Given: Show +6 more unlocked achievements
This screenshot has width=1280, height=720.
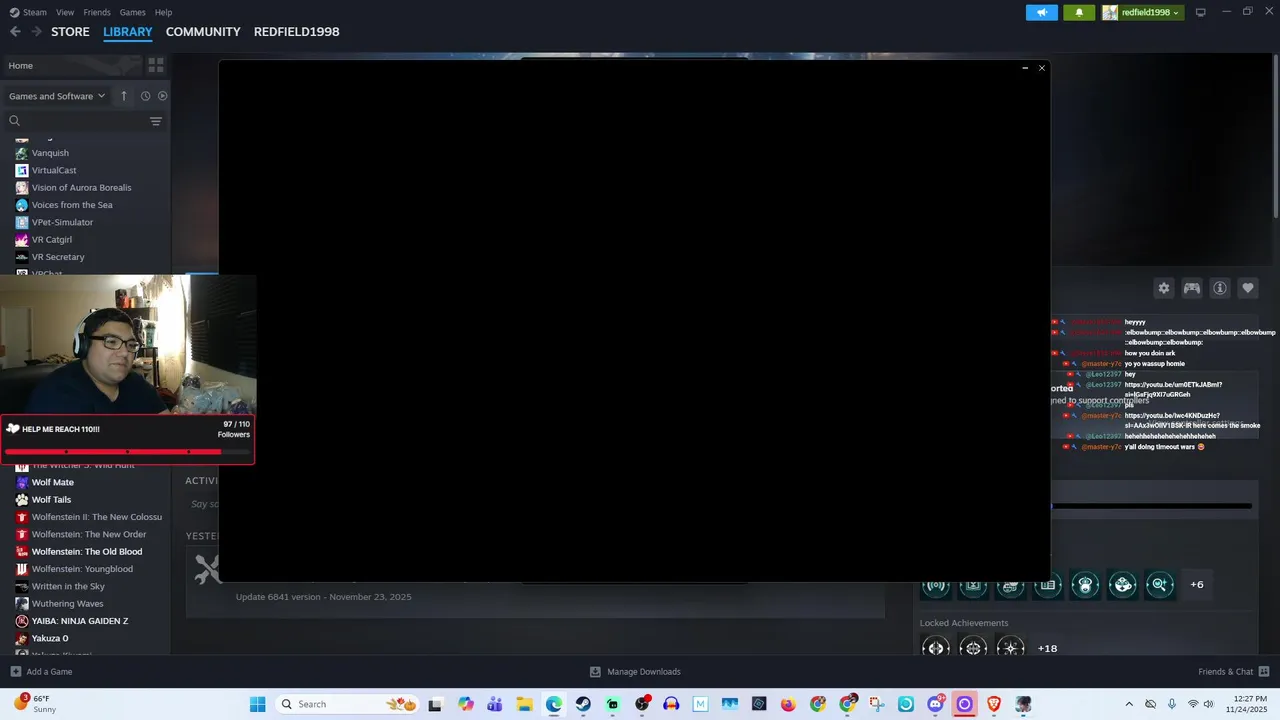Looking at the screenshot, I should (x=1197, y=585).
